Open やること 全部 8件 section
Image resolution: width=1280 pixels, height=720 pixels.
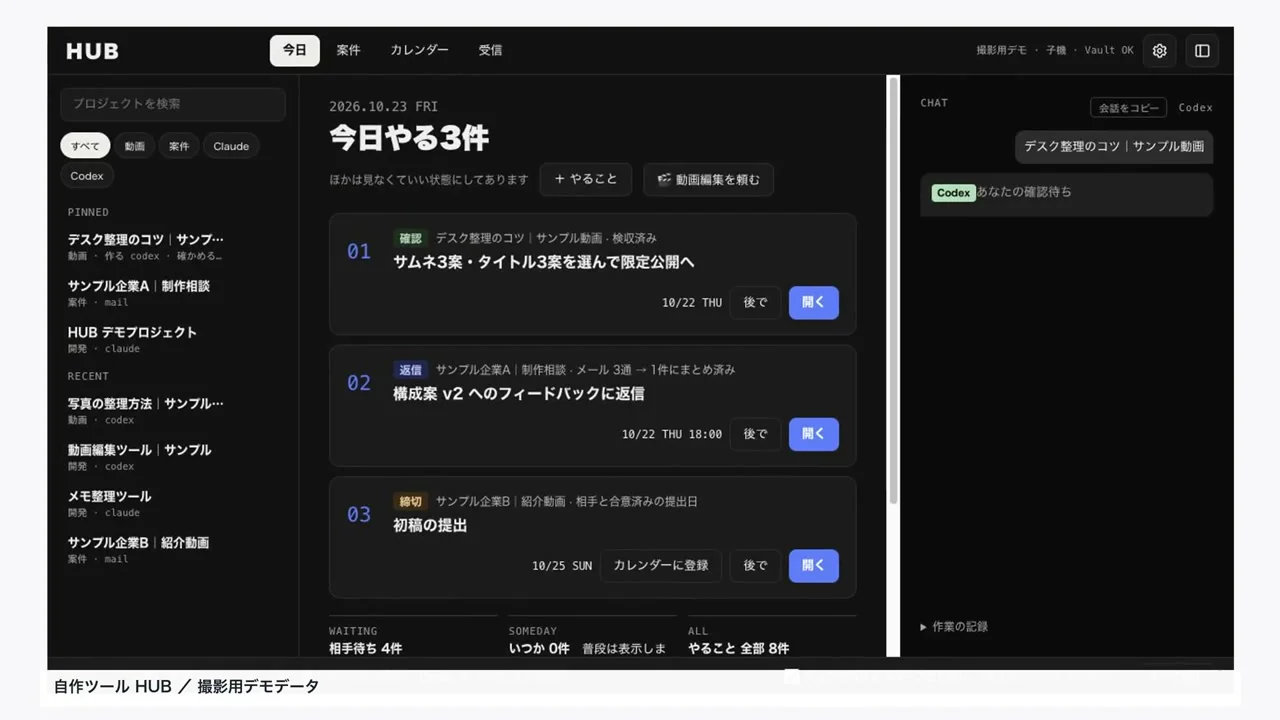[739, 648]
